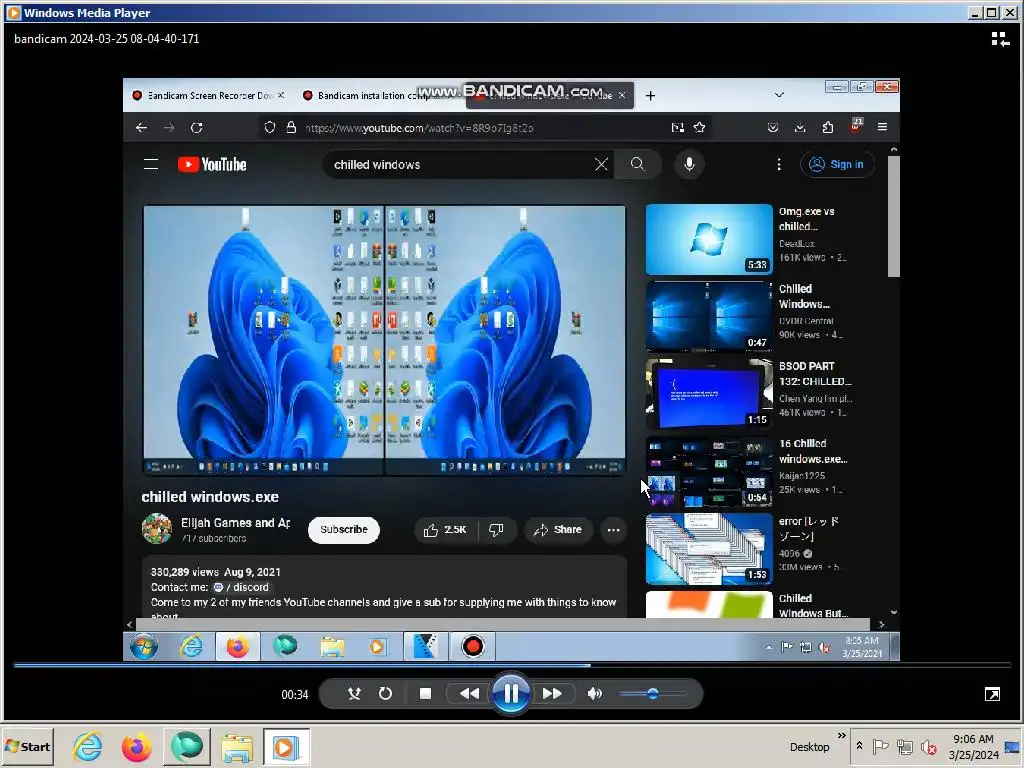
Task: Open Firefox extensions puzzle icon
Action: 827,128
